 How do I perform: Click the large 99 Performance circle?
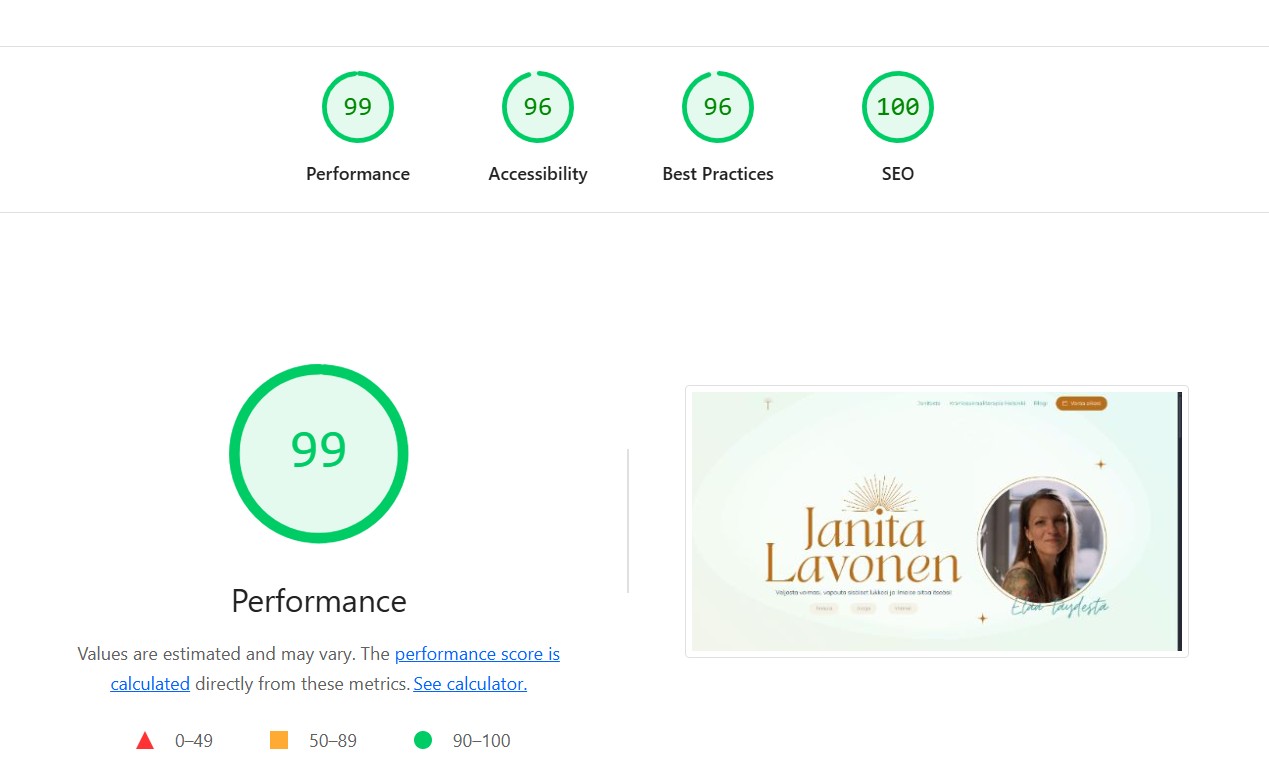click(318, 453)
